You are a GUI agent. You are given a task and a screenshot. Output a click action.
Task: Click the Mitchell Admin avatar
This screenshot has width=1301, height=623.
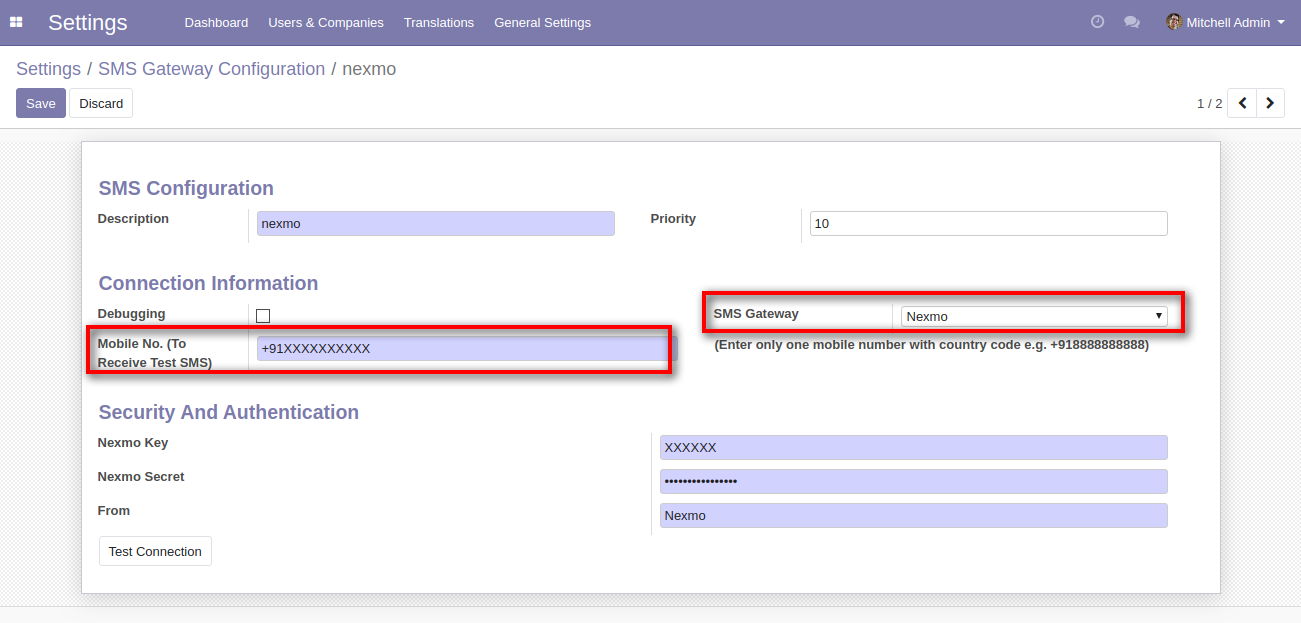[1174, 22]
